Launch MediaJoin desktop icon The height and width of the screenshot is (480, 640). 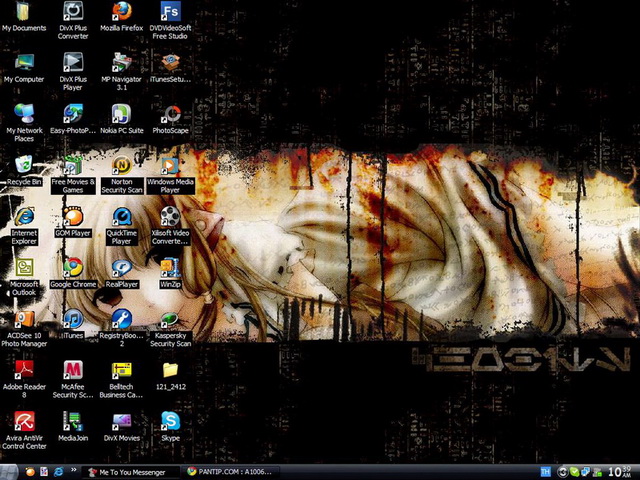[73, 421]
